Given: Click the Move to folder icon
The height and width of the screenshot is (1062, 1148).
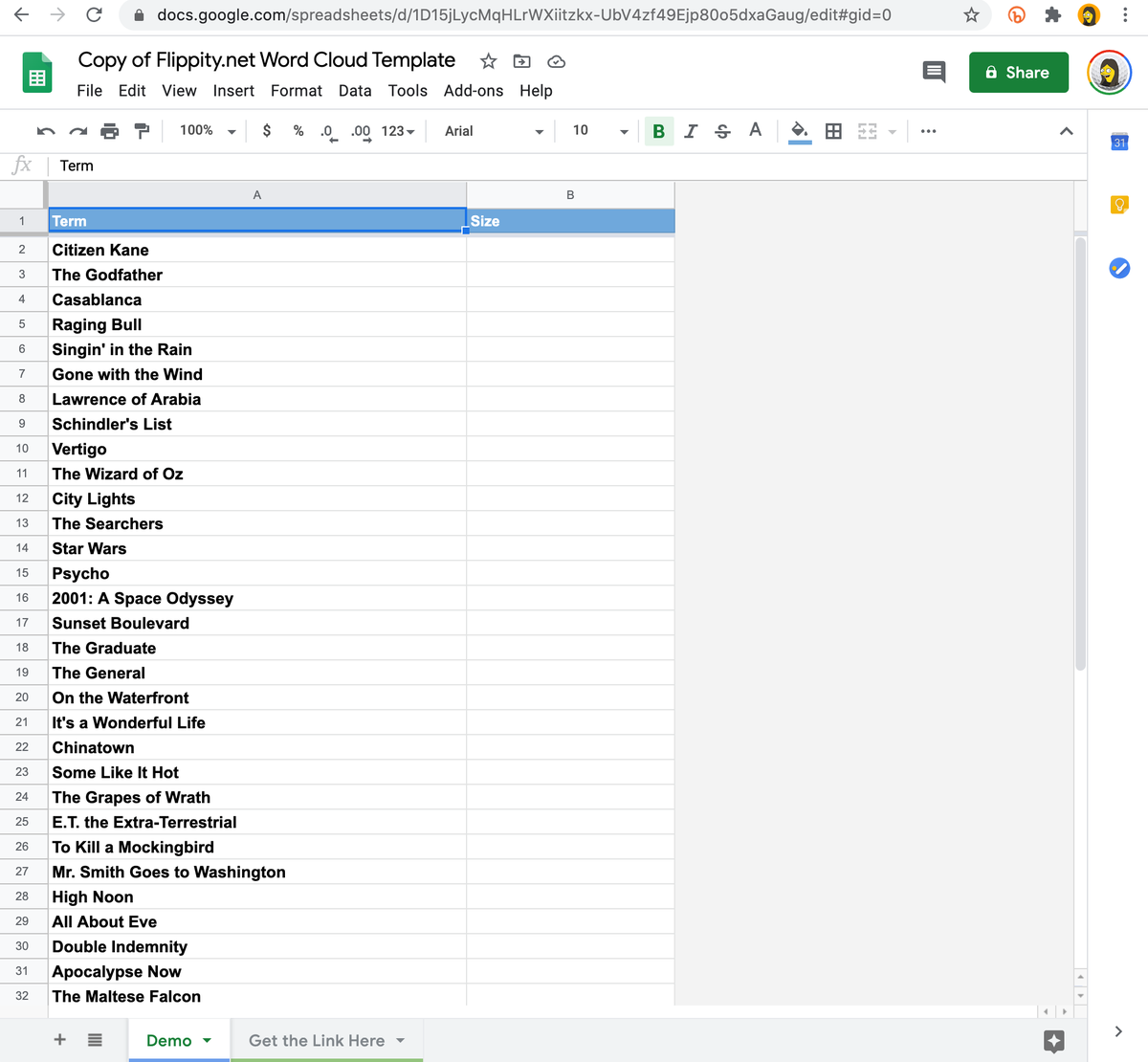Looking at the screenshot, I should pos(522,61).
